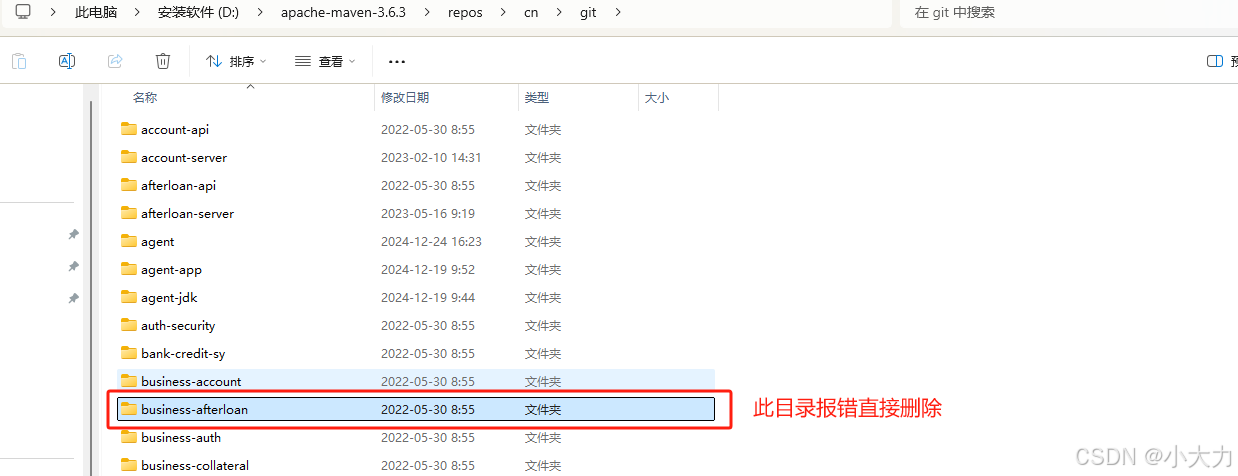Screen dimensions: 1238x476
Task: Go to 此电脑 in address bar
Action: click(x=96, y=12)
